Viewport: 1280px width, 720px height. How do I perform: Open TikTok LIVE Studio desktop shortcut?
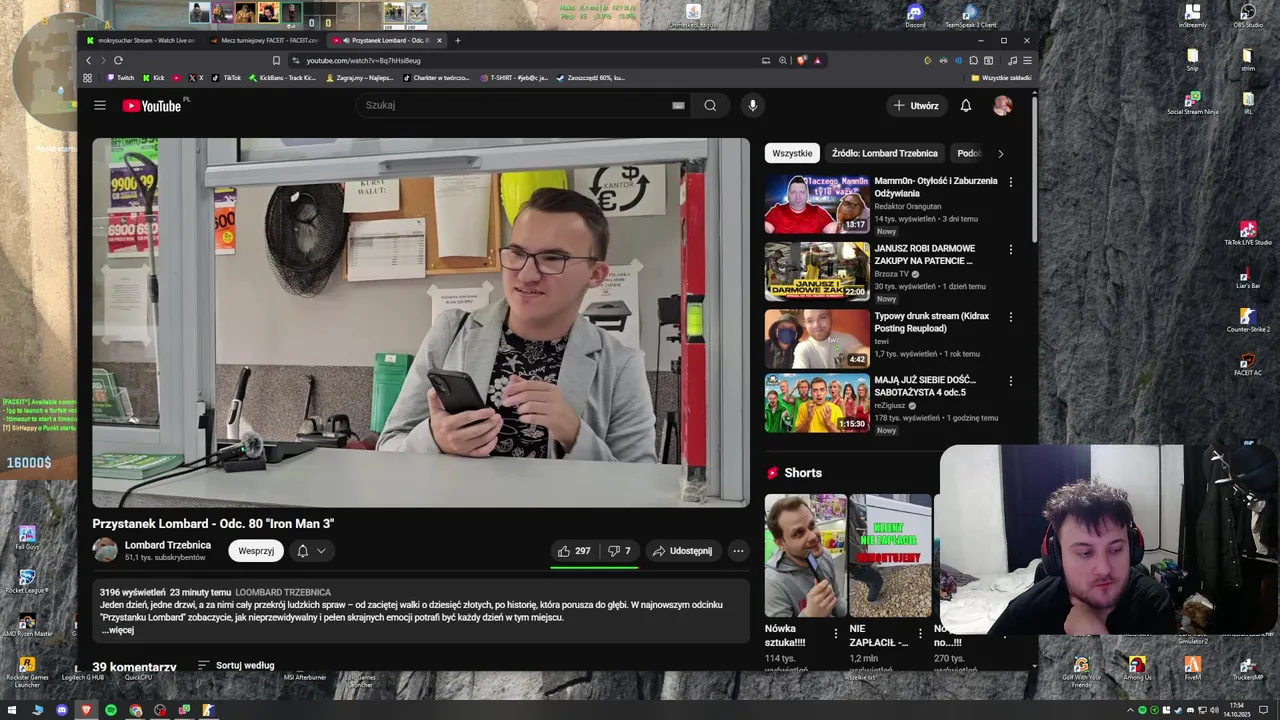pos(1247,234)
